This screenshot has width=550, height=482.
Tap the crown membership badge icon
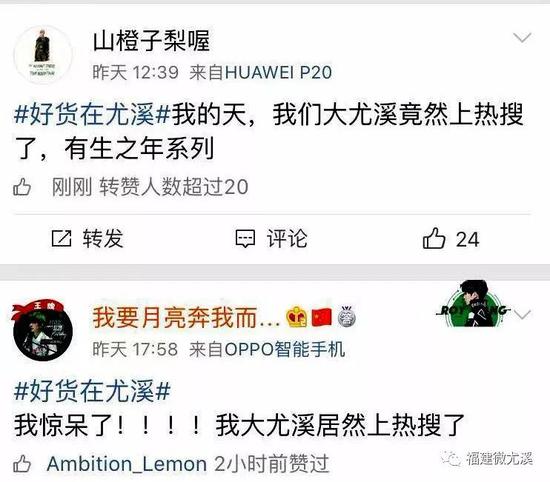click(x=296, y=317)
